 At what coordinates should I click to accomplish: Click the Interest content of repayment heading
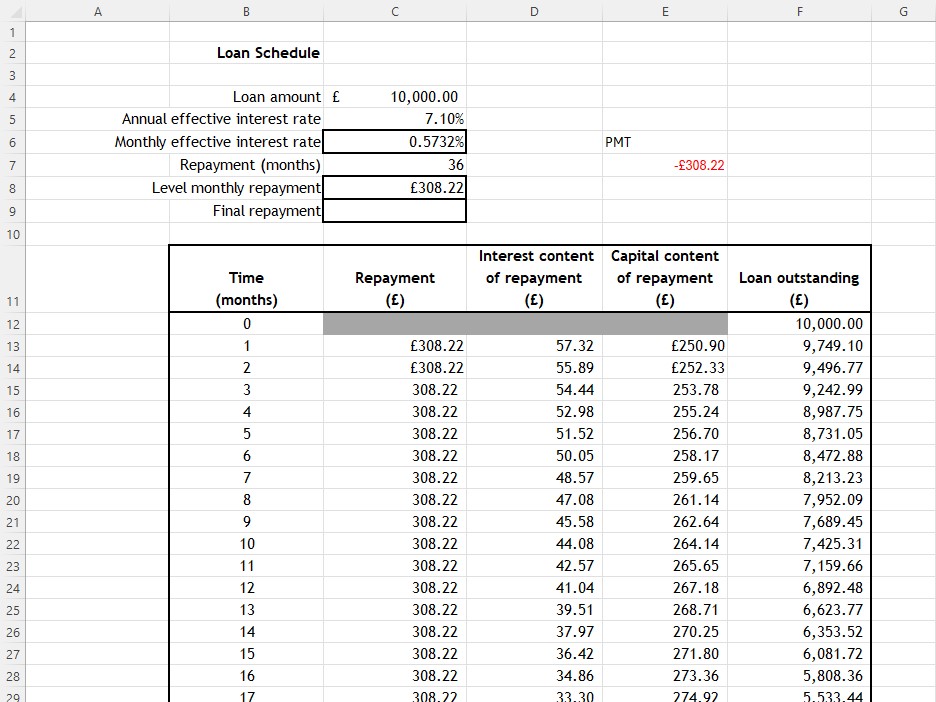pos(534,278)
